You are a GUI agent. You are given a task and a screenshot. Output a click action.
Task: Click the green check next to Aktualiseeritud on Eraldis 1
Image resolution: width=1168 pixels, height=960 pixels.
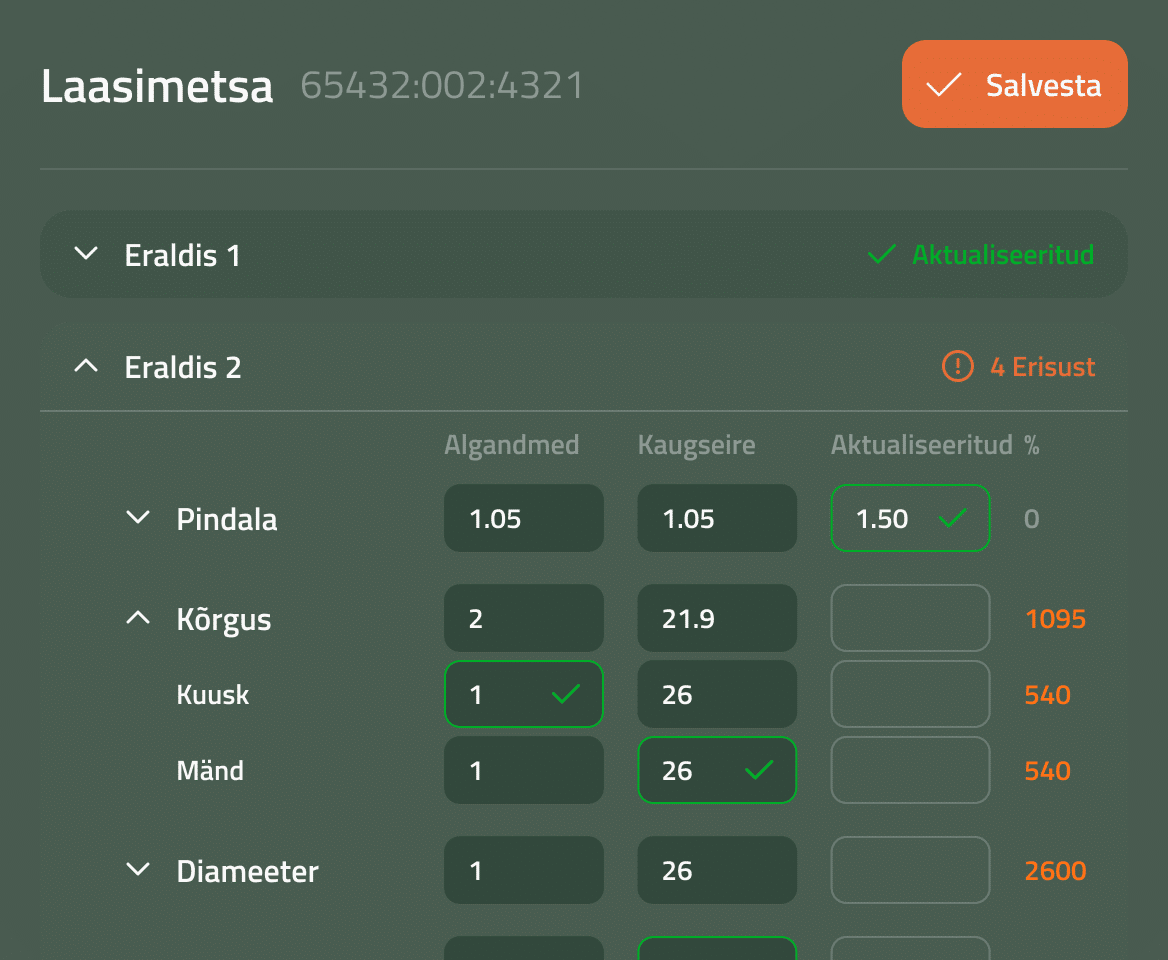click(881, 254)
